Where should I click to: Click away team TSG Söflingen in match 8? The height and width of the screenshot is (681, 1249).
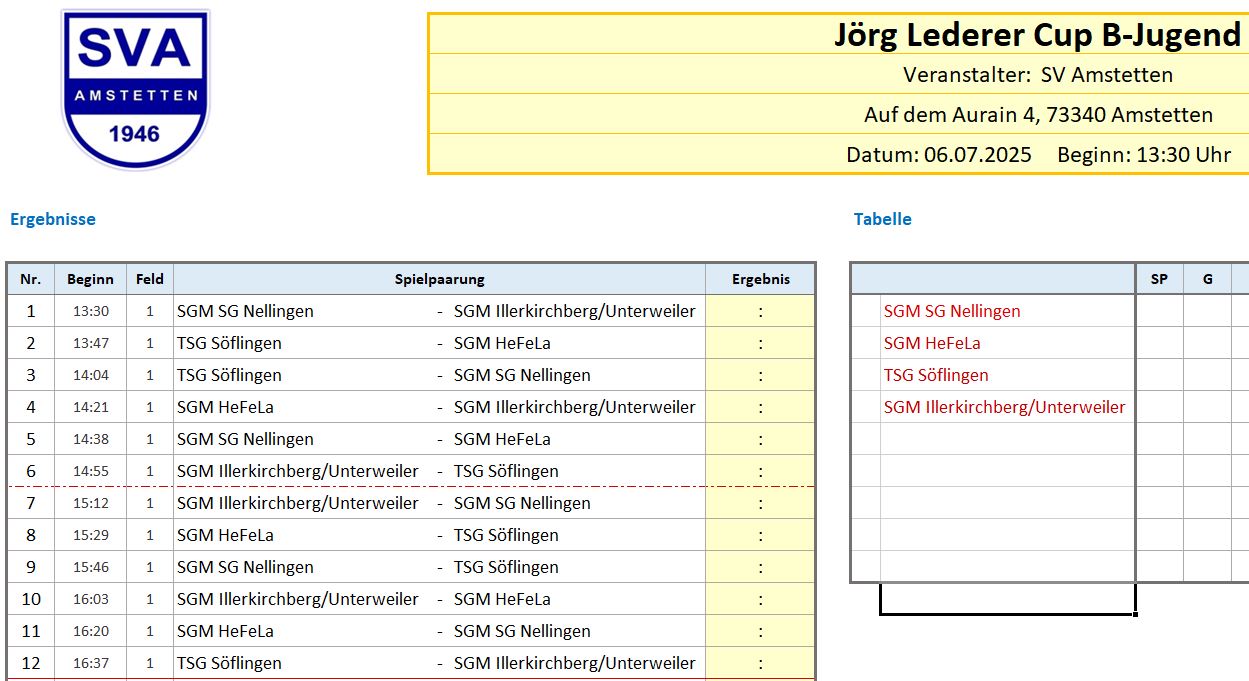(x=506, y=535)
